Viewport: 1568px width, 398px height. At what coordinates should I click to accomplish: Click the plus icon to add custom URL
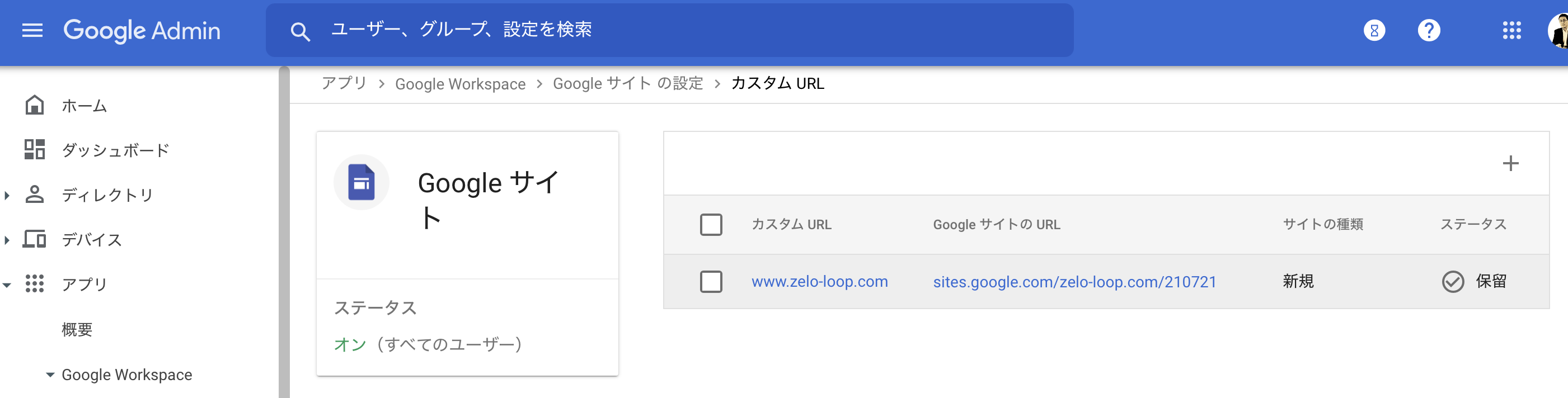(x=1510, y=163)
